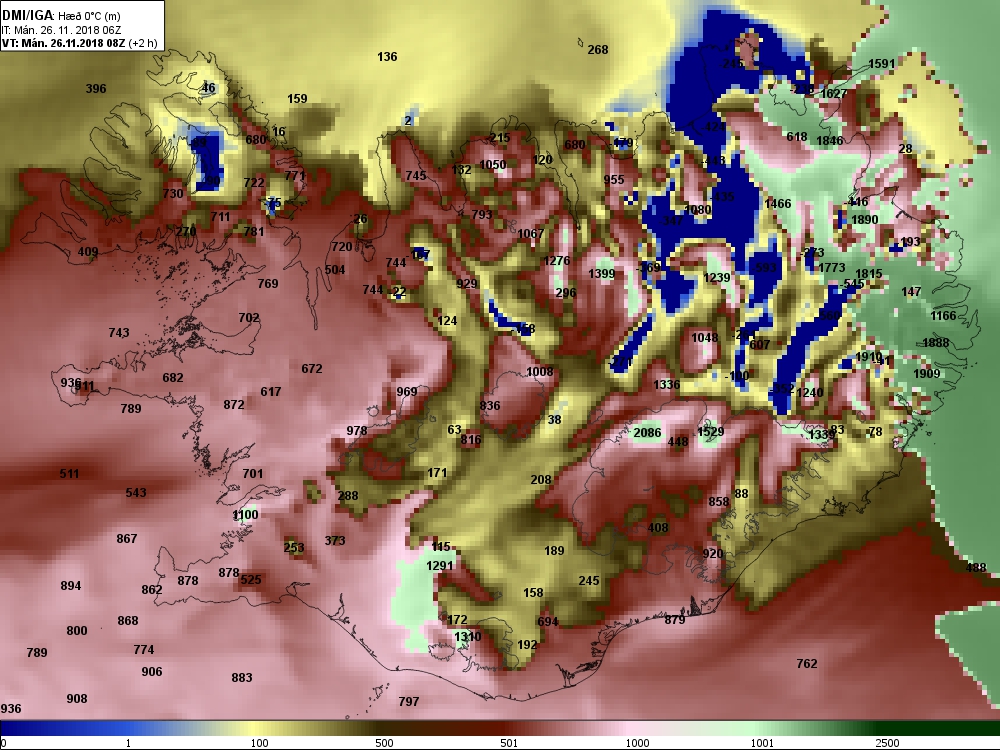Select the northeast value "1591"
This screenshot has height=750, width=1000.
(x=882, y=64)
